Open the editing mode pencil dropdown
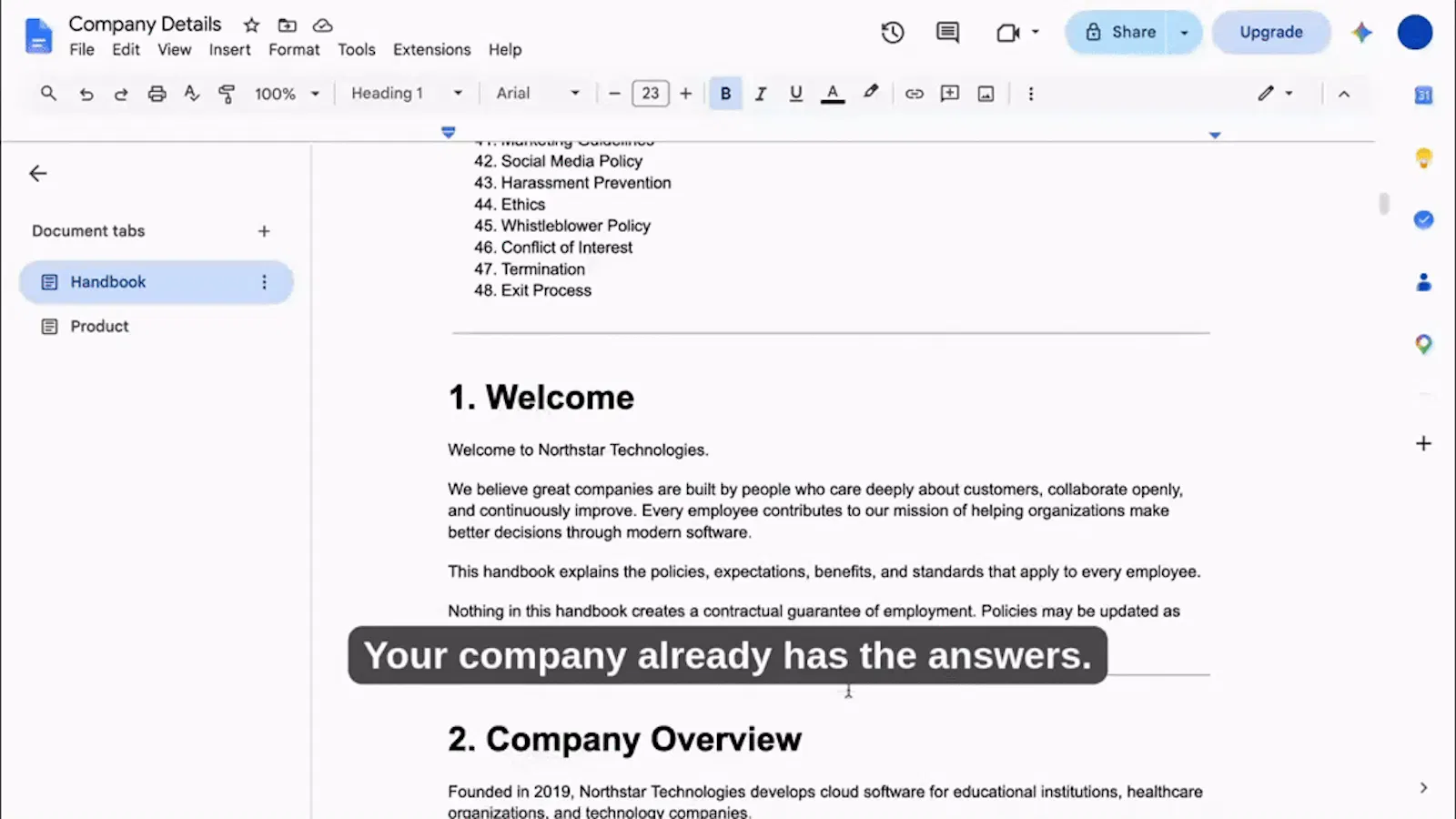The width and height of the screenshot is (1456, 819). click(x=1276, y=94)
